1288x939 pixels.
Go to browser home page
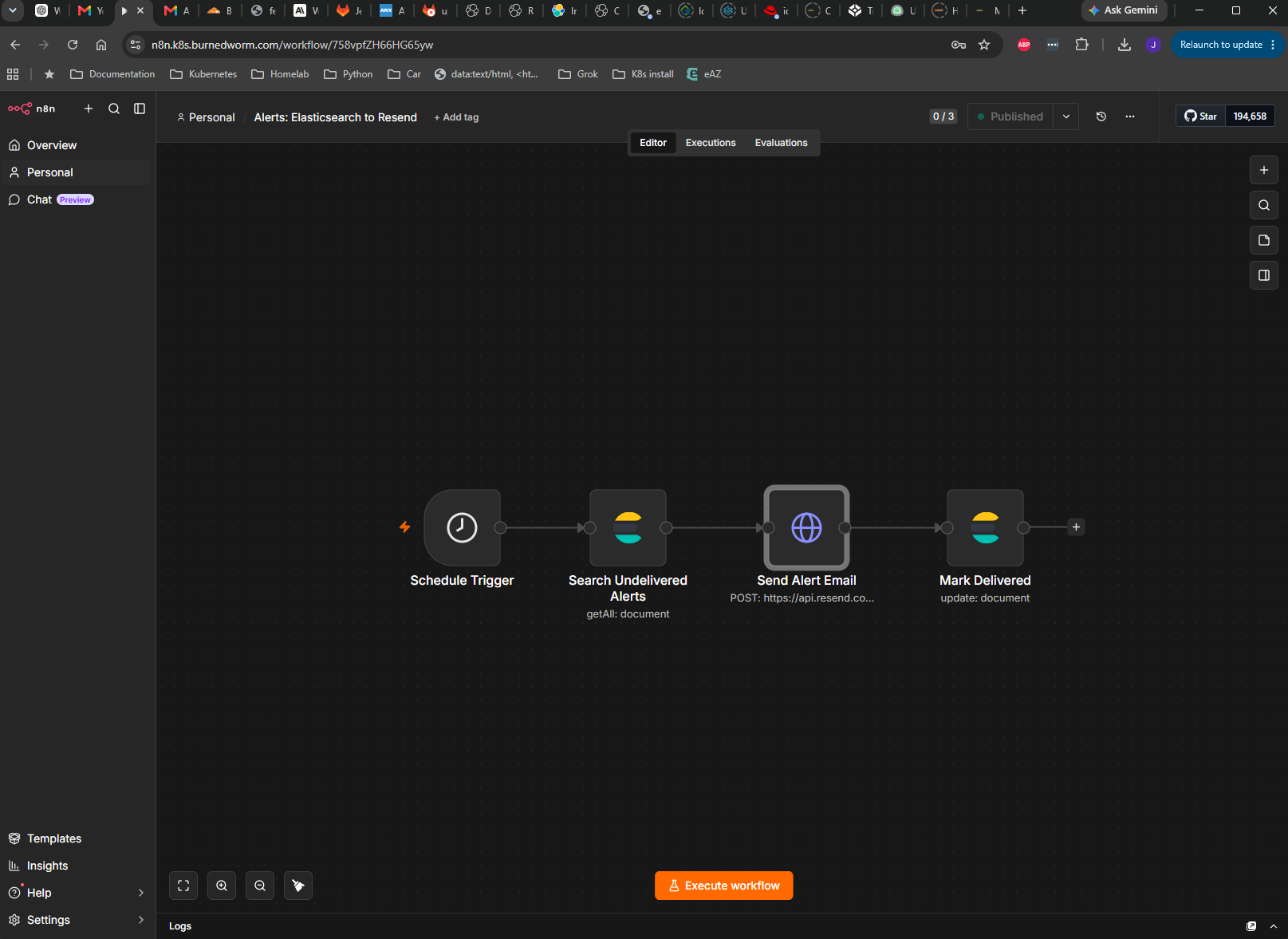point(101,45)
